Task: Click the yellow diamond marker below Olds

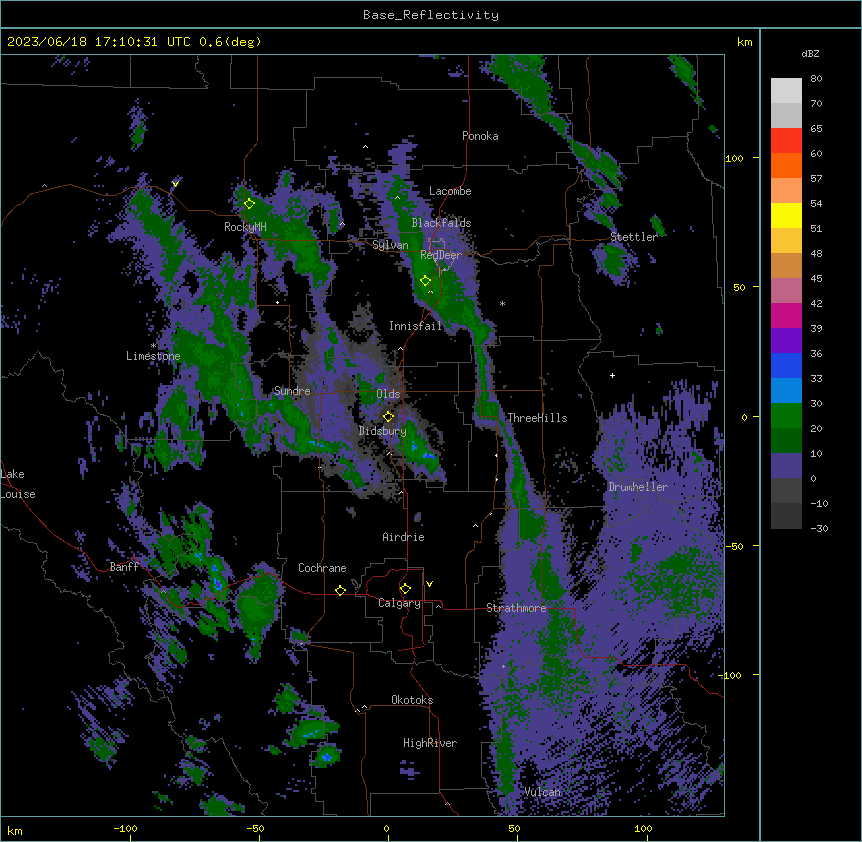Action: (x=388, y=417)
